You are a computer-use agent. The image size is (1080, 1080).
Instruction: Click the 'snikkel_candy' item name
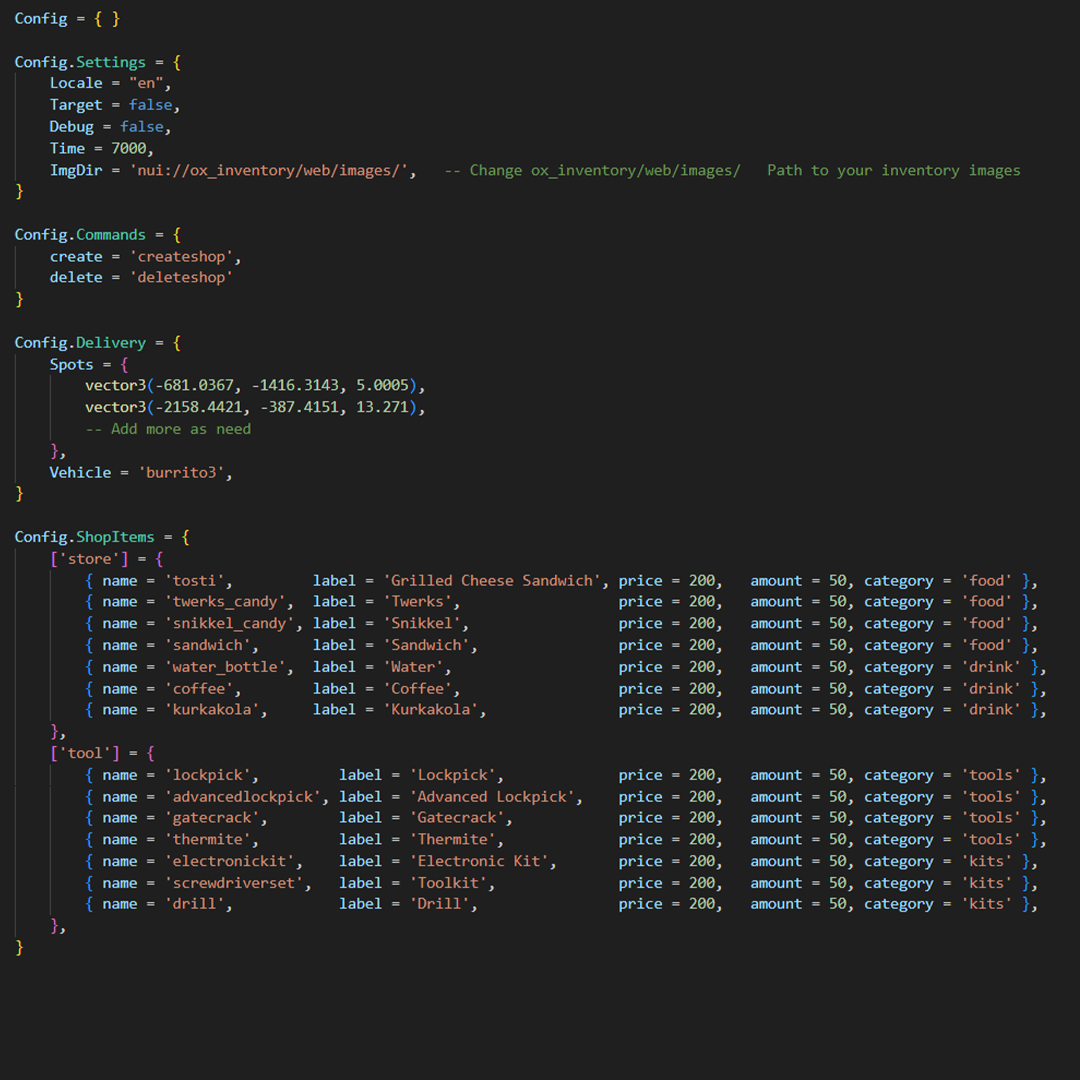coord(229,623)
